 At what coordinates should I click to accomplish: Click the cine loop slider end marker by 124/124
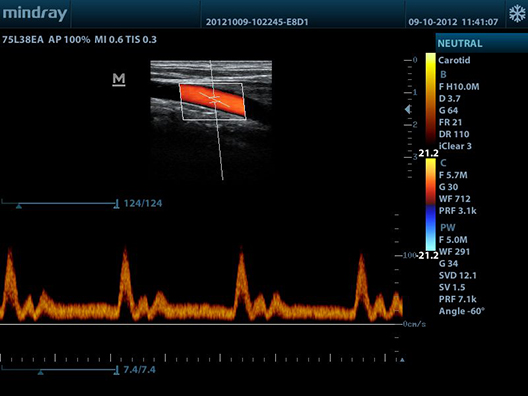click(x=117, y=204)
